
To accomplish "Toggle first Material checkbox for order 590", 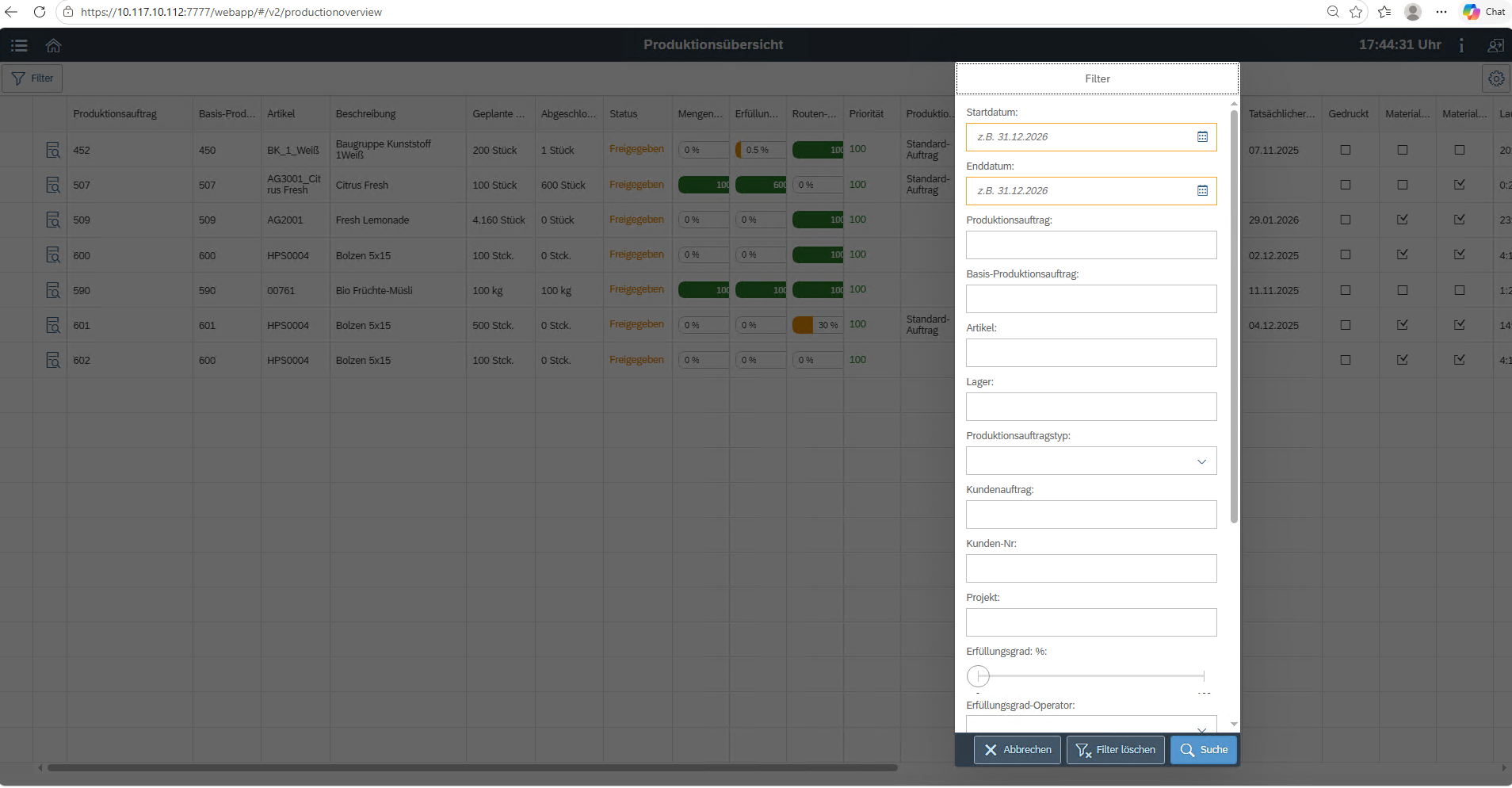I will coord(1403,290).
